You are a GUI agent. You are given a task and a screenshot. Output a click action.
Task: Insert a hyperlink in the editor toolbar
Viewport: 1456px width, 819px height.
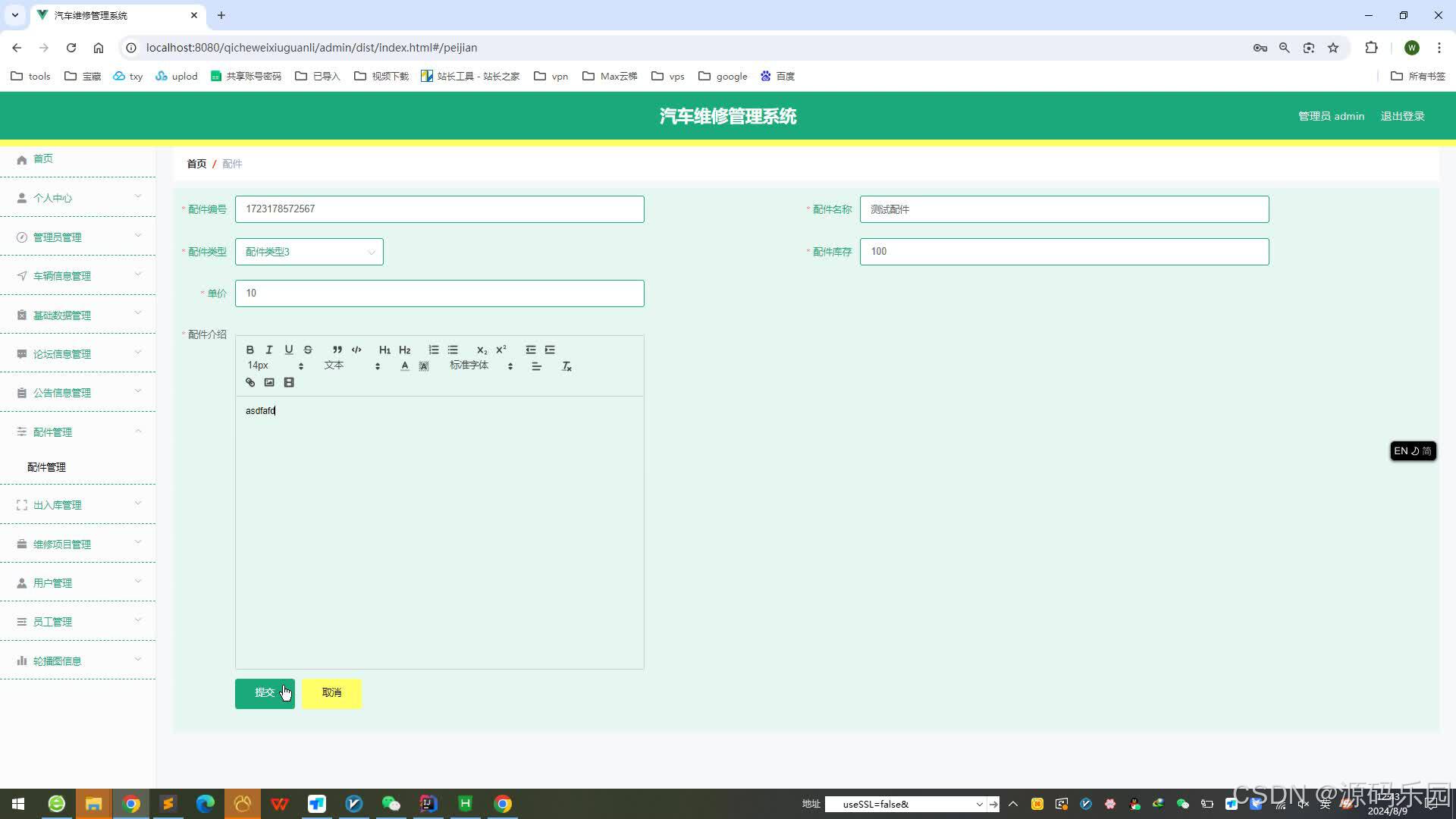pos(249,382)
